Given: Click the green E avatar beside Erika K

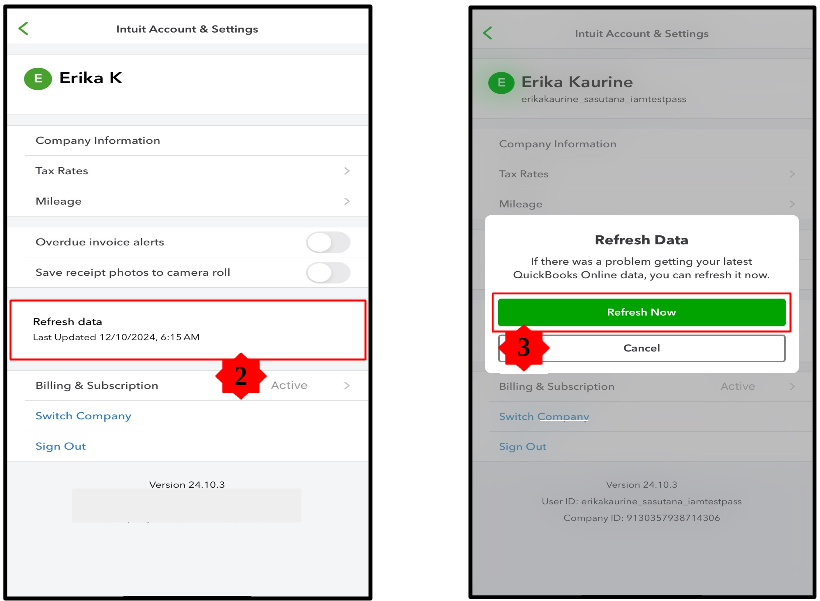Looking at the screenshot, I should coord(38,78).
